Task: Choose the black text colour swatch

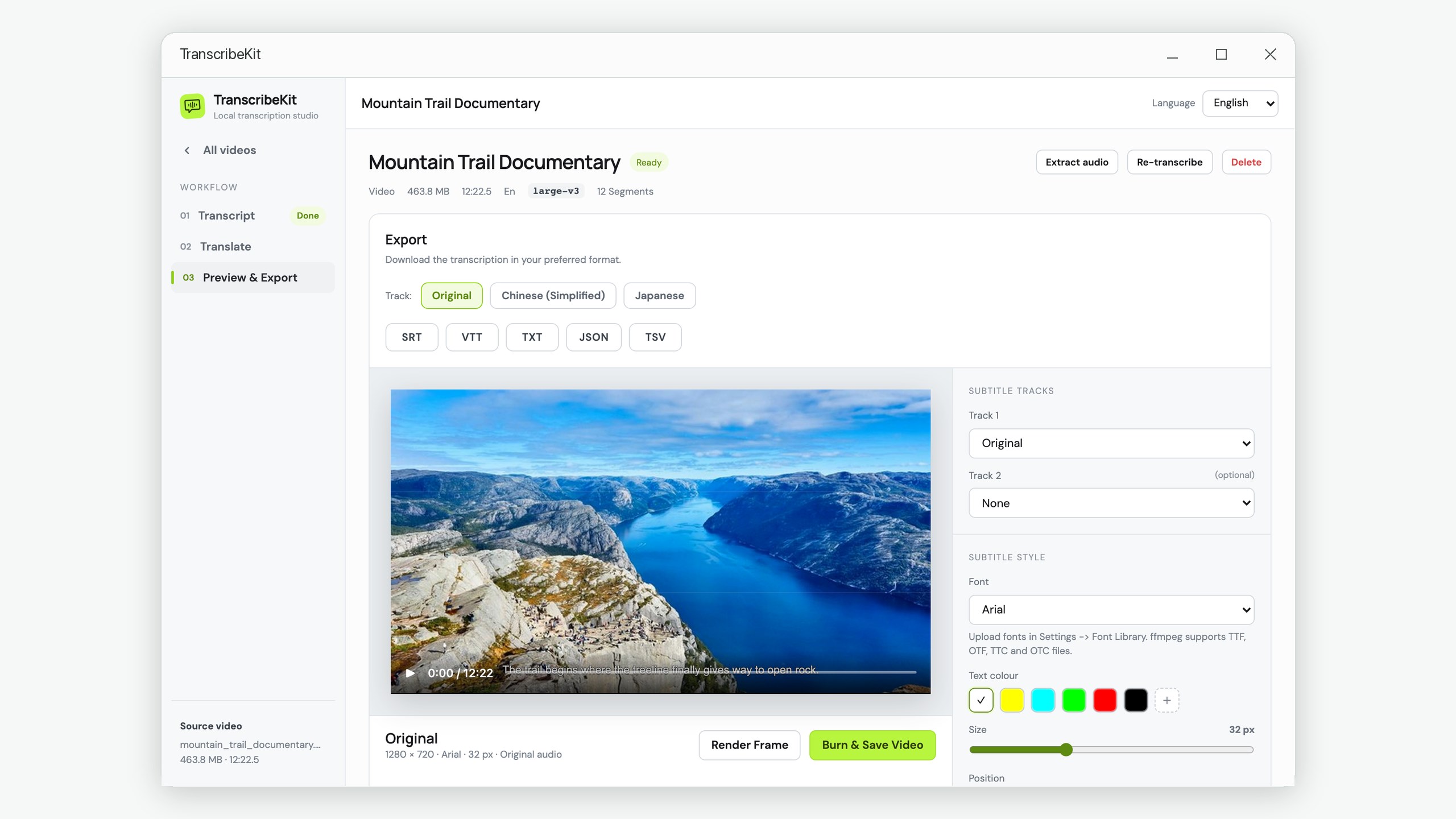Action: 1136,700
